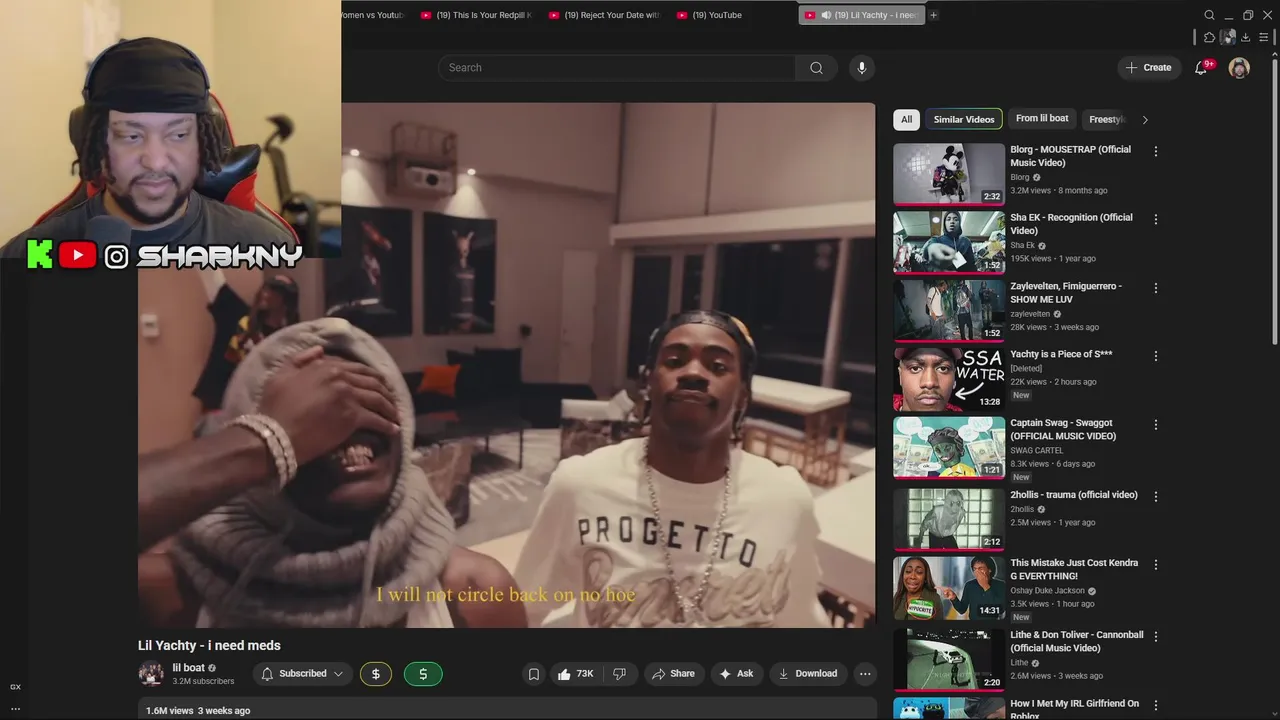The image size is (1280, 720).
Task: Save the video with bookmark icon
Action: click(534, 674)
